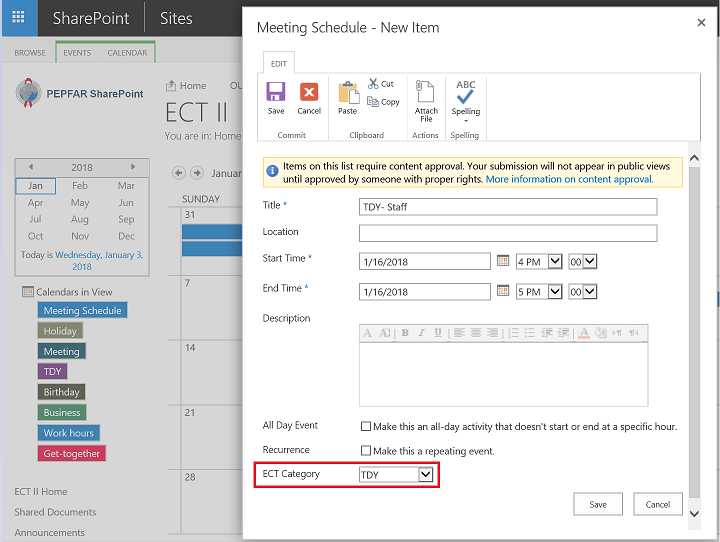Click the End Time date field
Viewport: 720px width, 542px height.
[424, 292]
